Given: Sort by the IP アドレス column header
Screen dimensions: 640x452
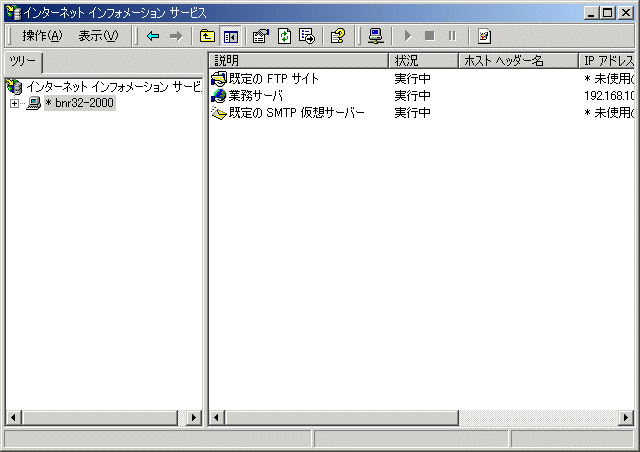Looking at the screenshot, I should click(607, 61).
